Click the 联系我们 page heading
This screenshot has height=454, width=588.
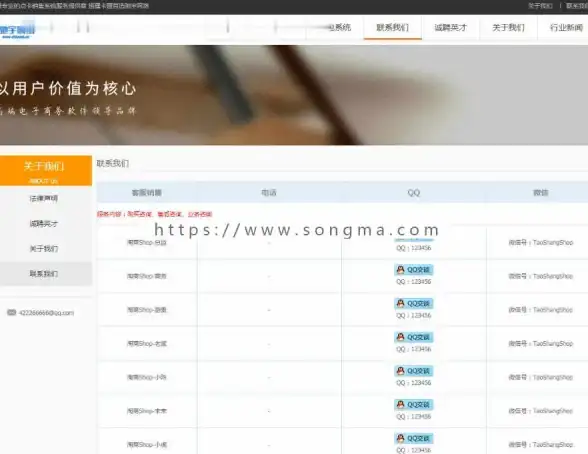pyautogui.click(x=112, y=163)
